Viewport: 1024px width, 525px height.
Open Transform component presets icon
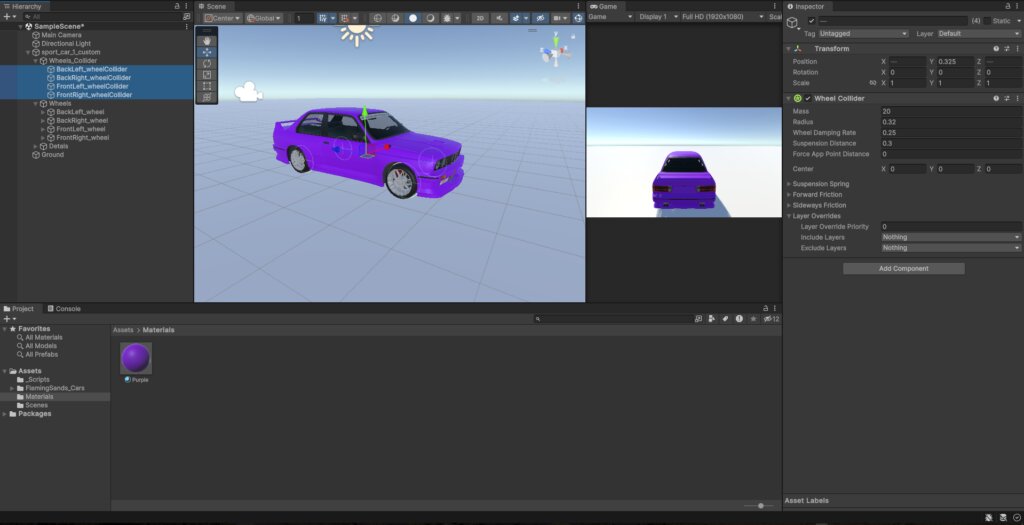(x=1006, y=48)
